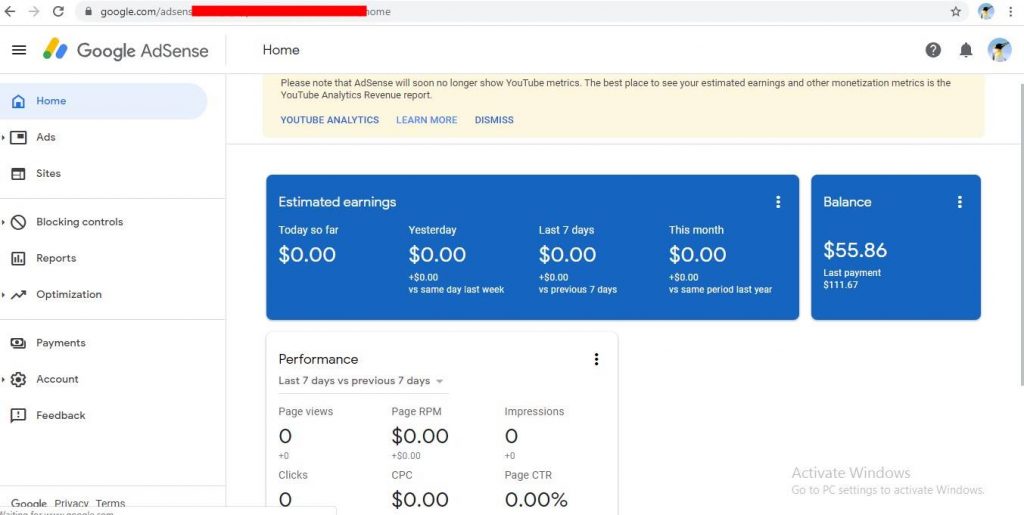
Task: Open Last 7 days comparison dropdown
Action: click(361, 381)
